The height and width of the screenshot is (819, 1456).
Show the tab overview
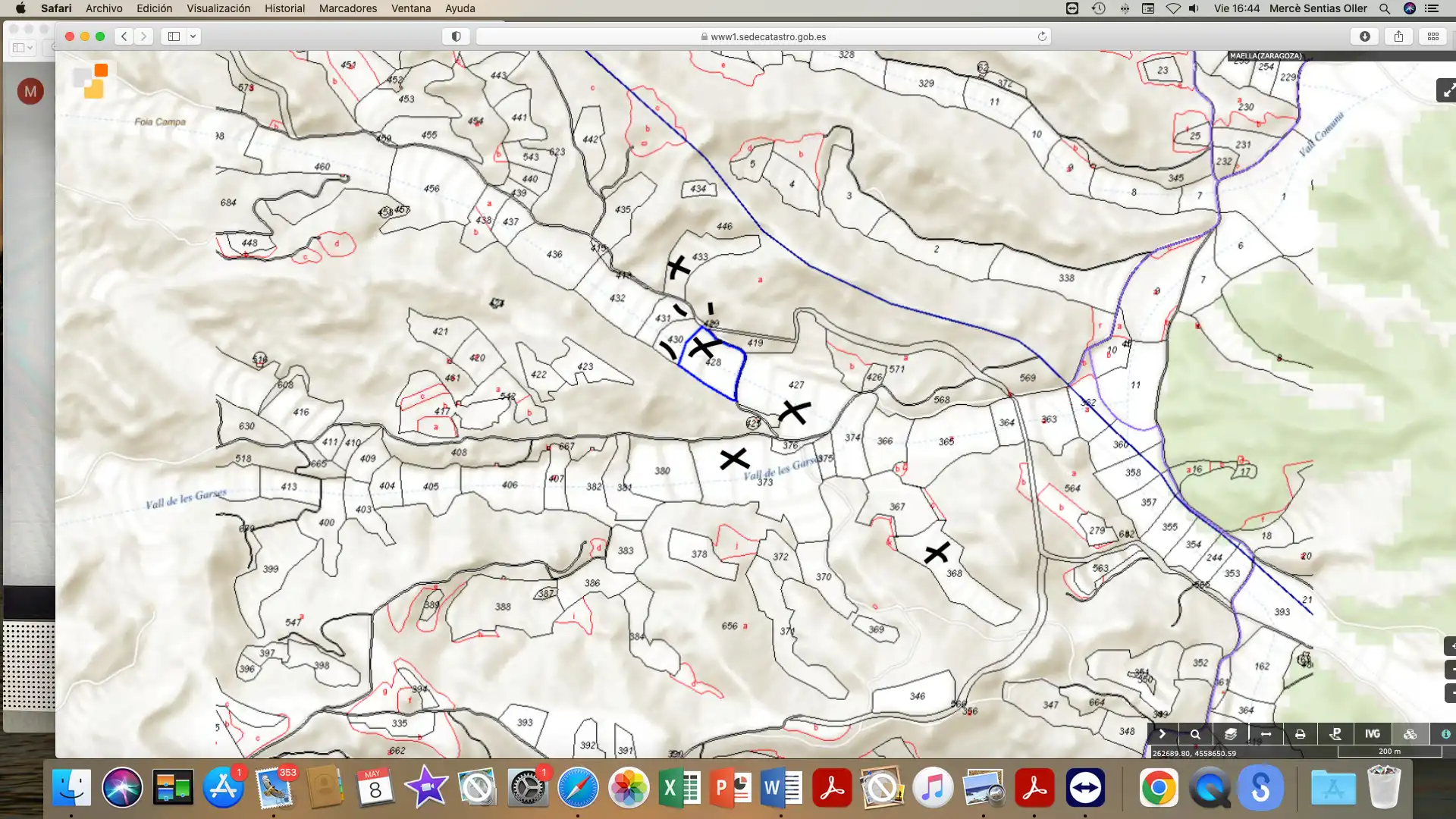1433,36
